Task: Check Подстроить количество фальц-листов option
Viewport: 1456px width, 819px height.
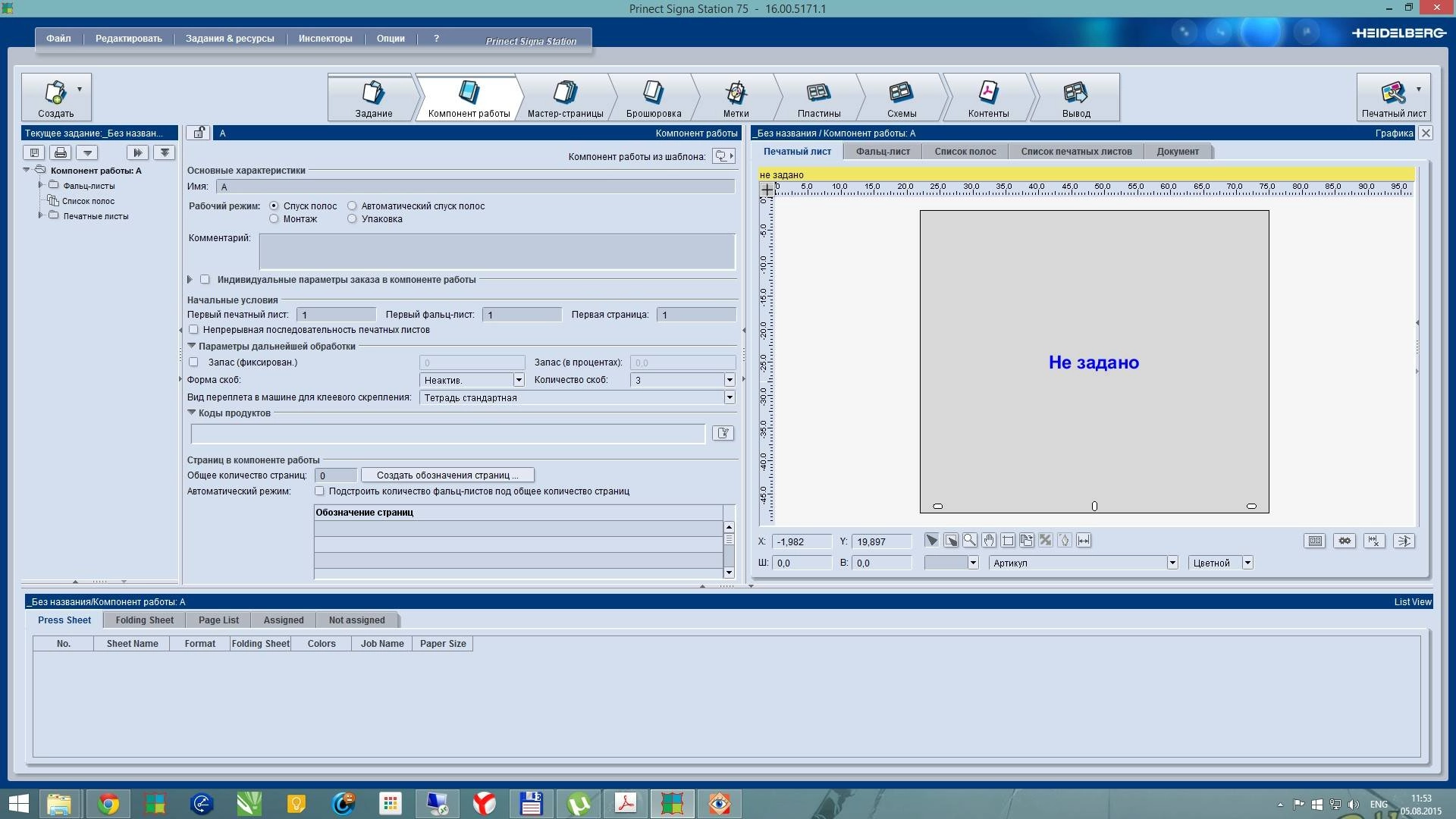Action: [x=319, y=491]
